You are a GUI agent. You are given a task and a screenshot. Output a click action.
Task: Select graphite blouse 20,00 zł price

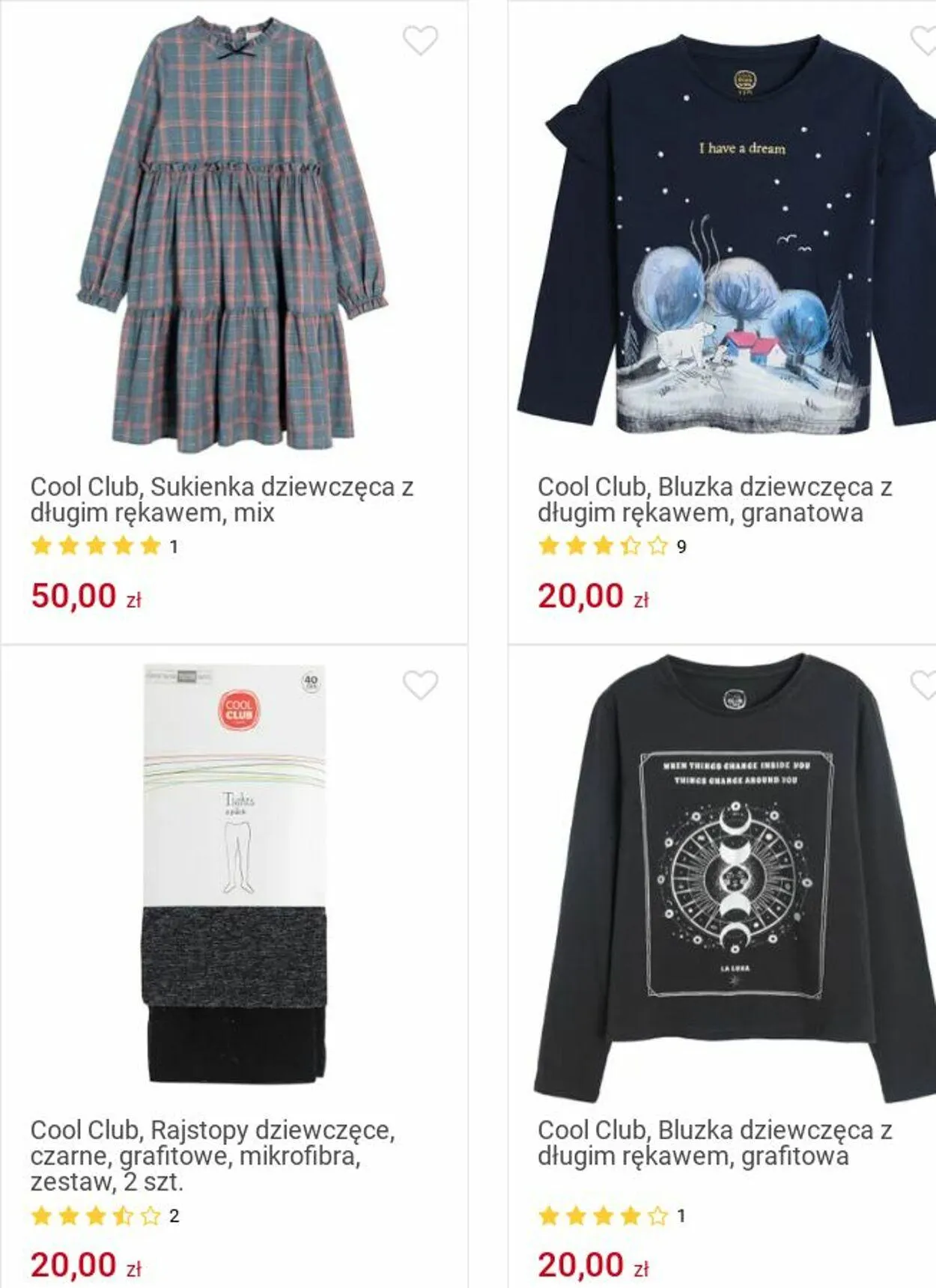[x=593, y=1265]
